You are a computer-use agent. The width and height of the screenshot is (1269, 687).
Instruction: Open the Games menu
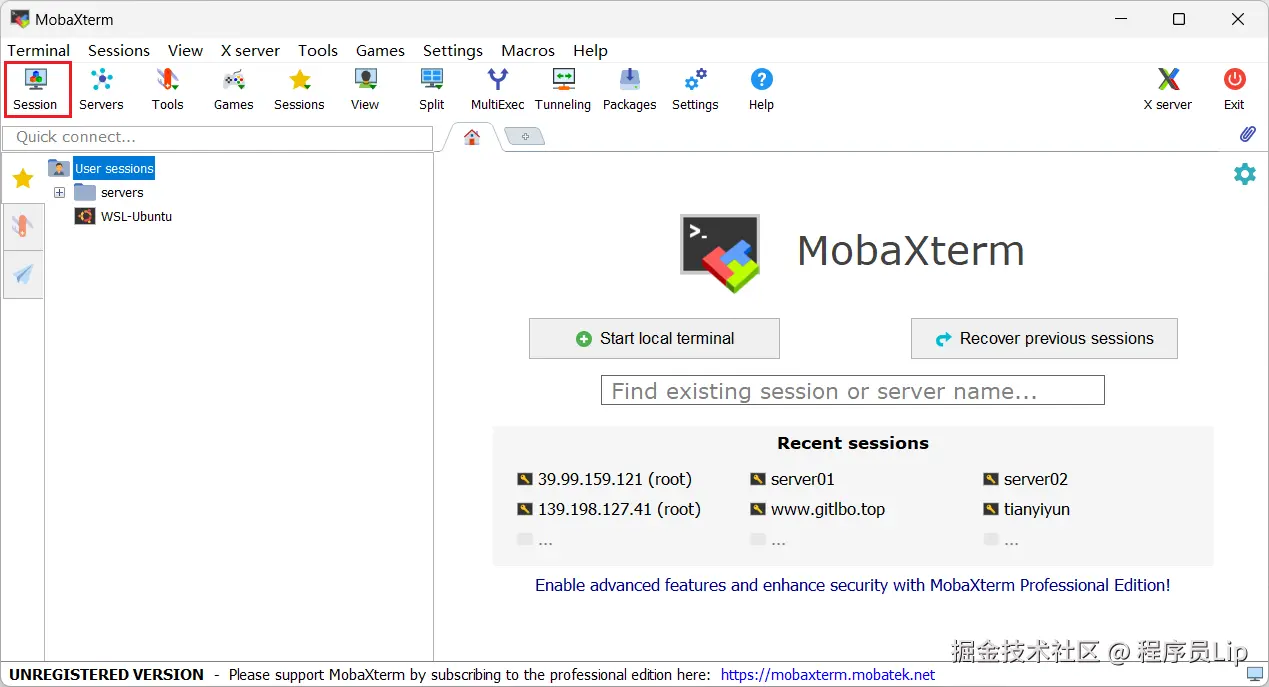pos(380,50)
